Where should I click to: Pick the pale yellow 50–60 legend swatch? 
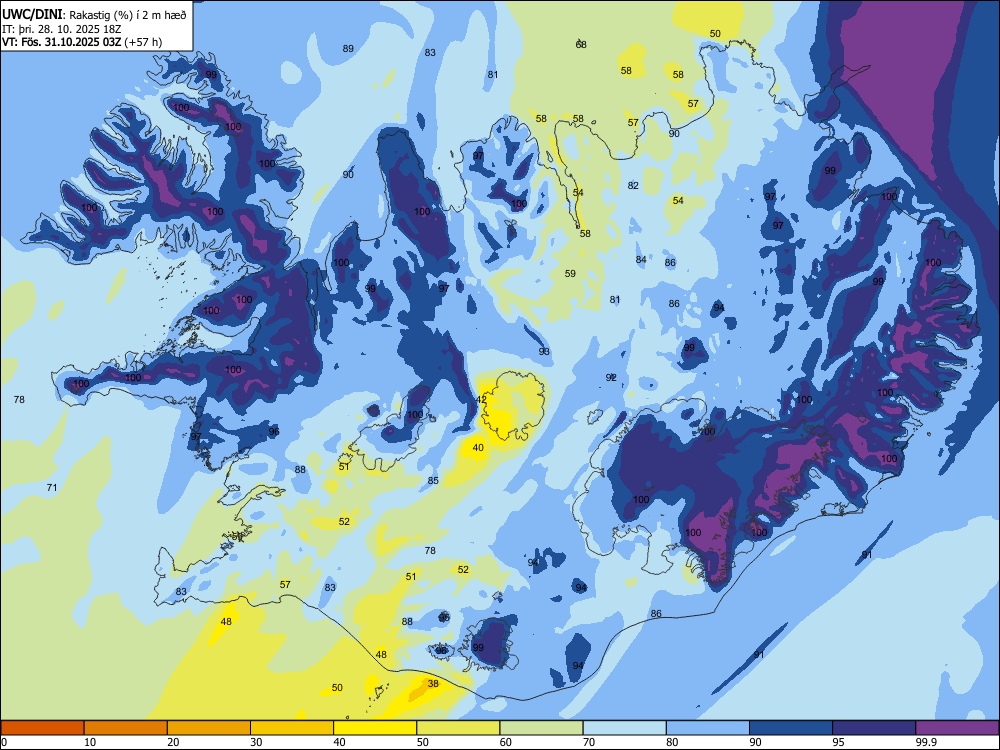pyautogui.click(x=458, y=728)
